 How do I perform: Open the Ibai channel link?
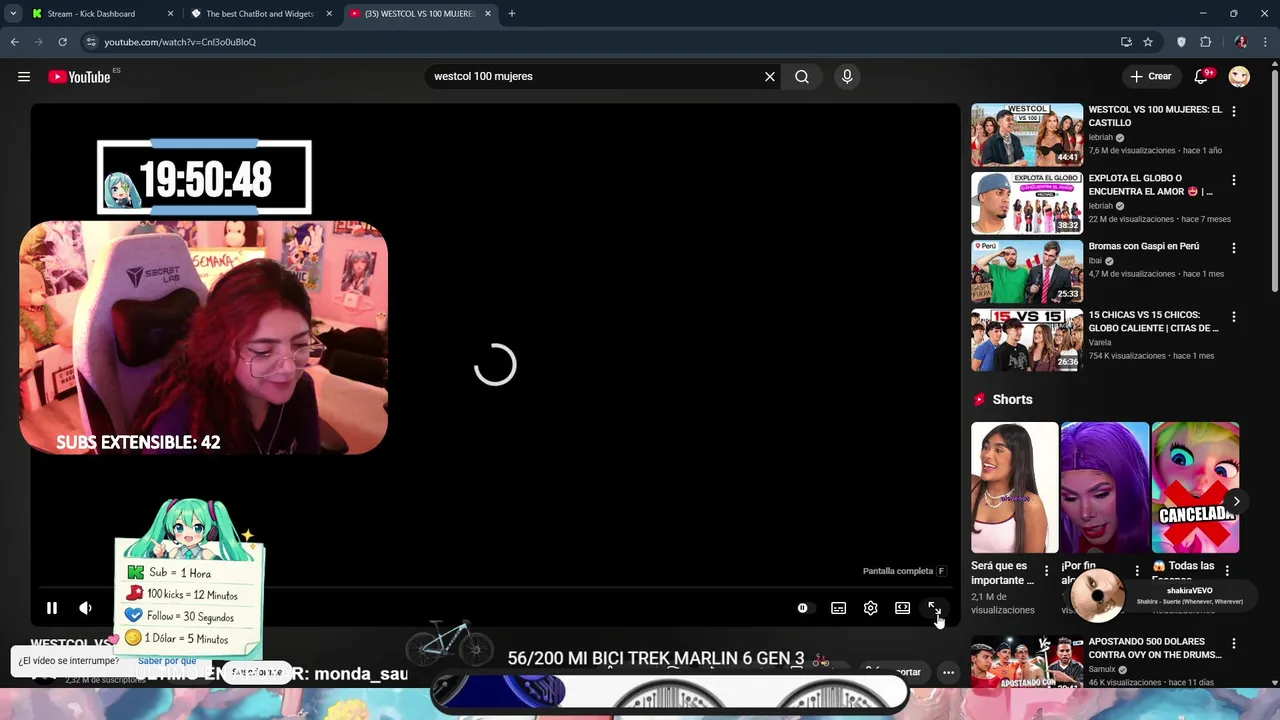[x=1097, y=261]
